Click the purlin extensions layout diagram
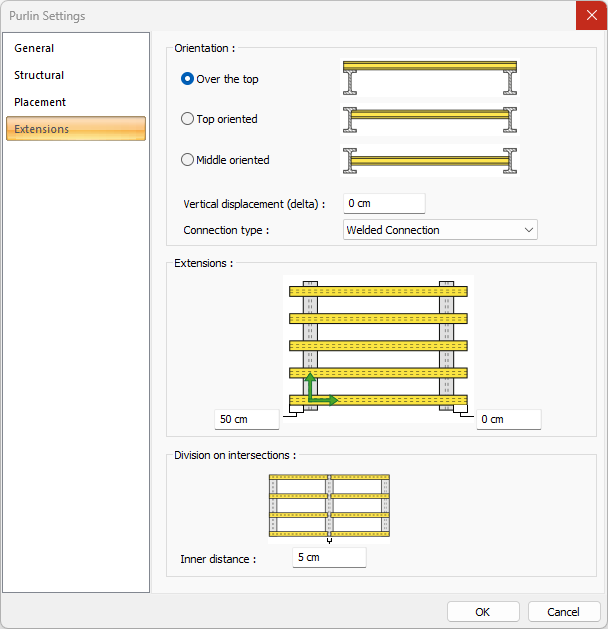Viewport: 608px width, 629px height. tap(378, 345)
